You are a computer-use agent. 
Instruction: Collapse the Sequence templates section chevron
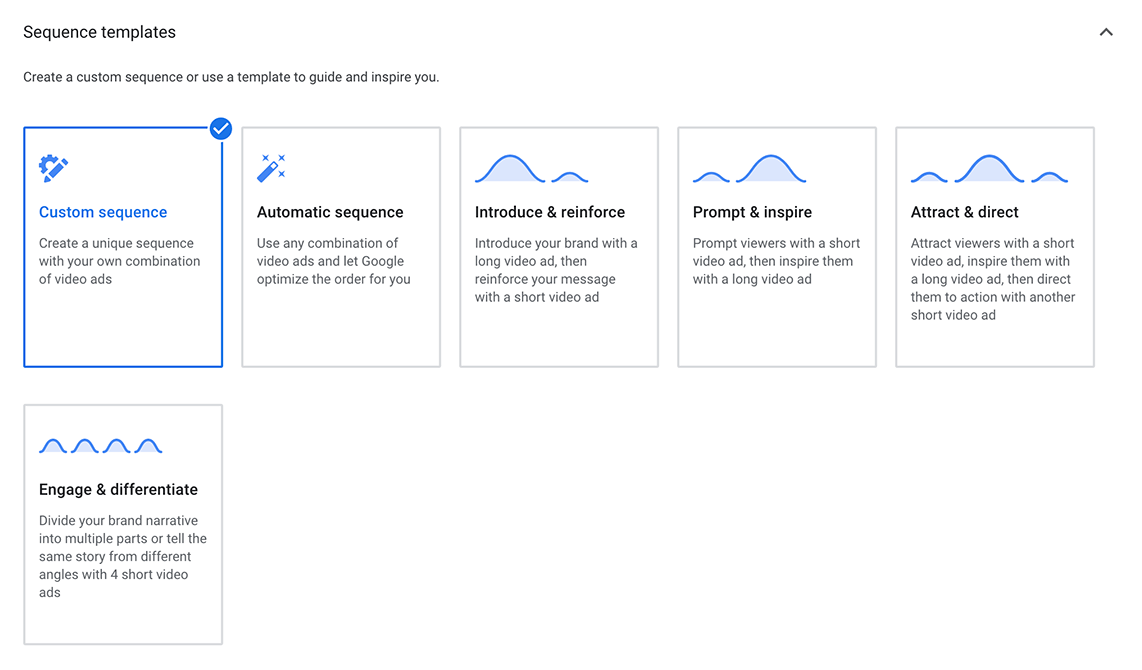point(1106,32)
